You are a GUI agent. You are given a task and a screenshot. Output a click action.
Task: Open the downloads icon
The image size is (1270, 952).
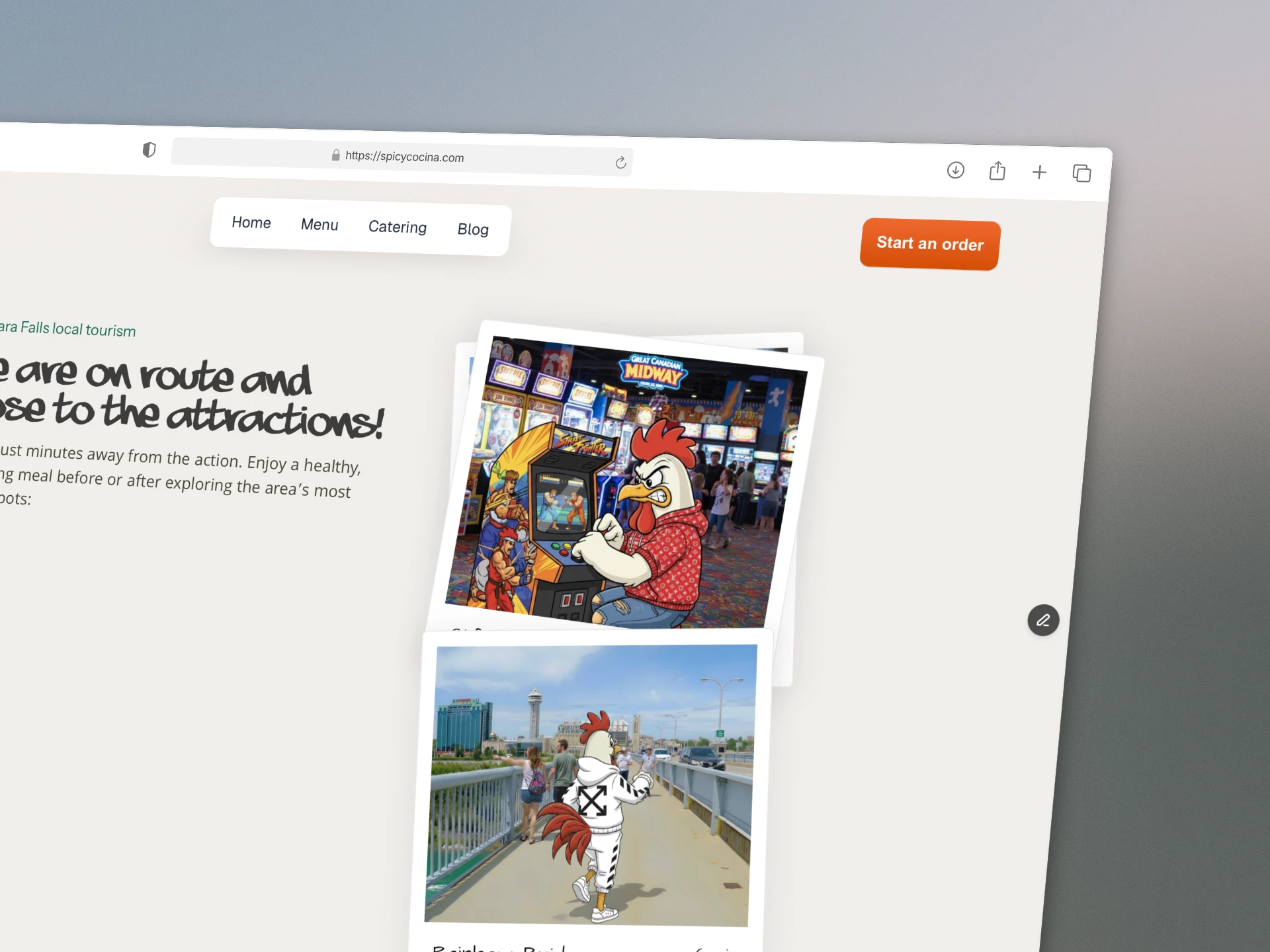click(x=955, y=170)
